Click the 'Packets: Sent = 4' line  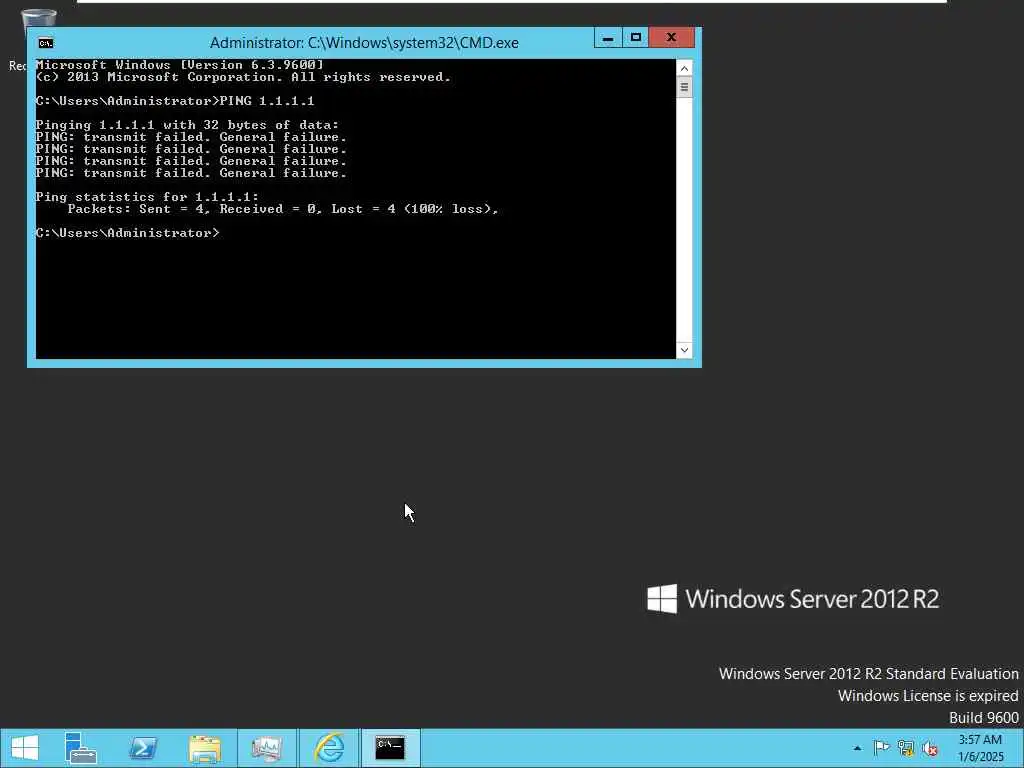click(x=283, y=209)
